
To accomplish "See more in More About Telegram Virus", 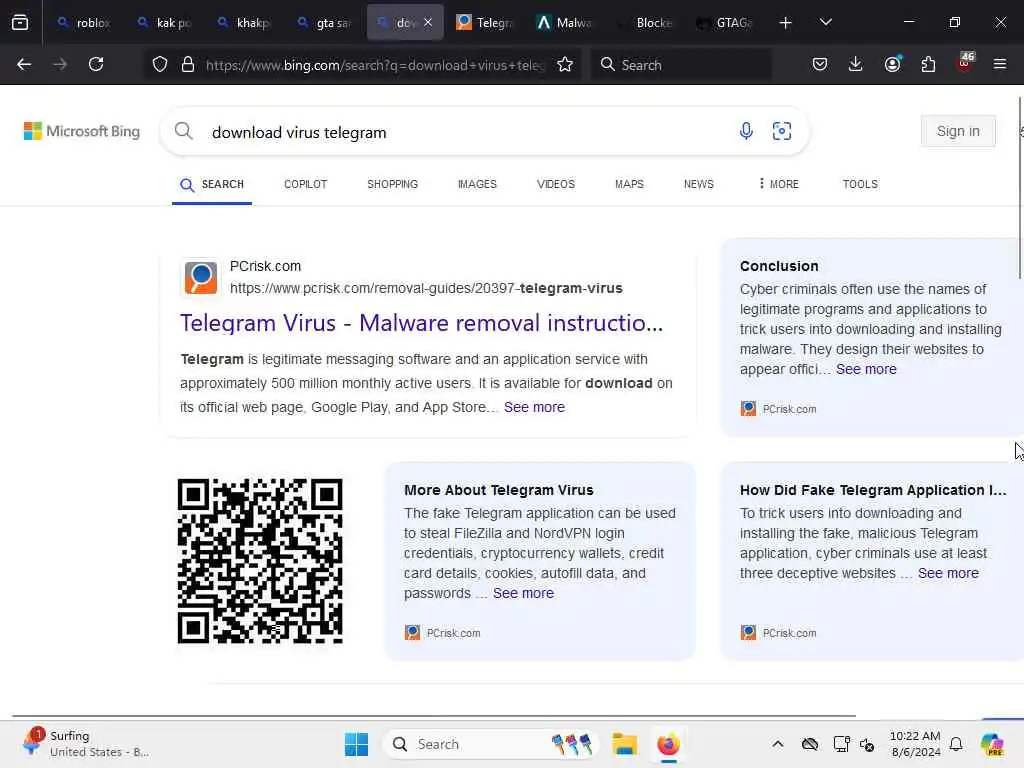I will pos(523,593).
